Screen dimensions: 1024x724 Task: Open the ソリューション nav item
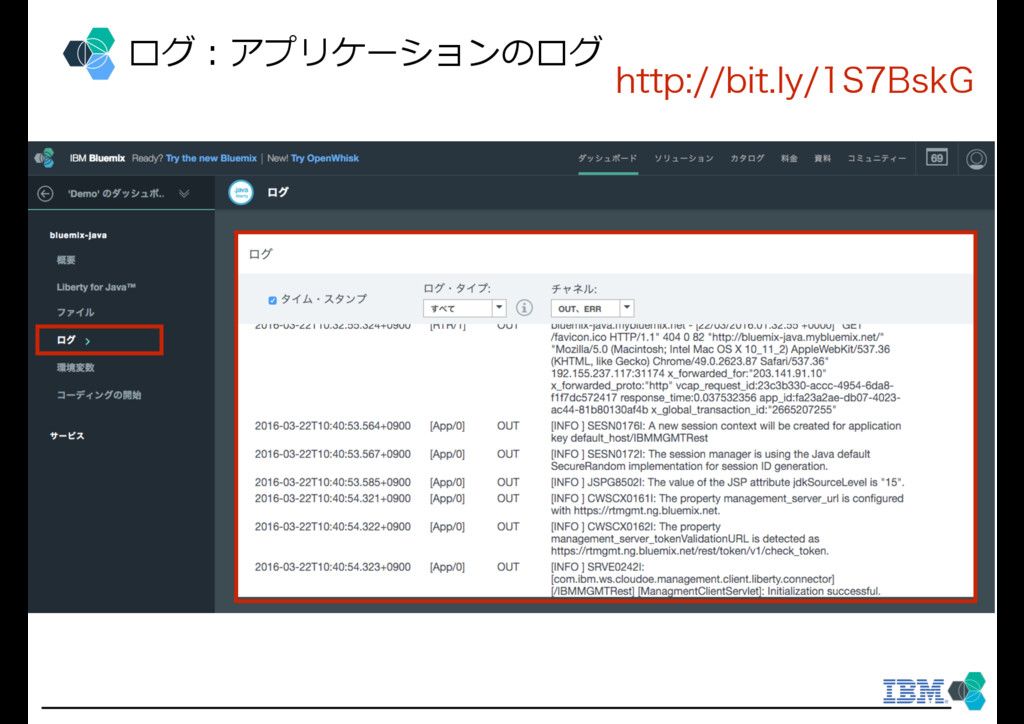pyautogui.click(x=684, y=158)
